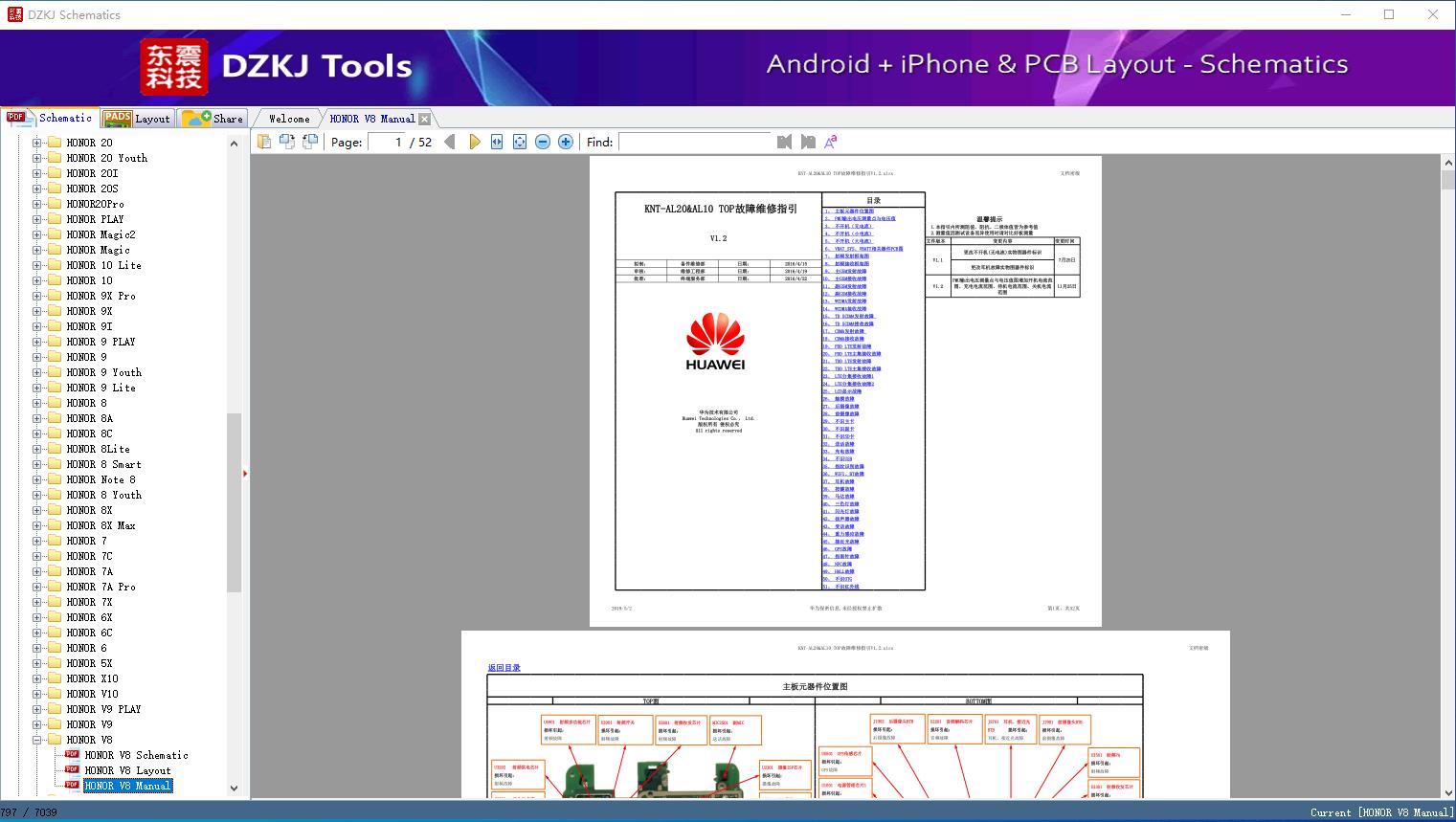Expand the HONOR 20 Youth folder

pyautogui.click(x=37, y=158)
